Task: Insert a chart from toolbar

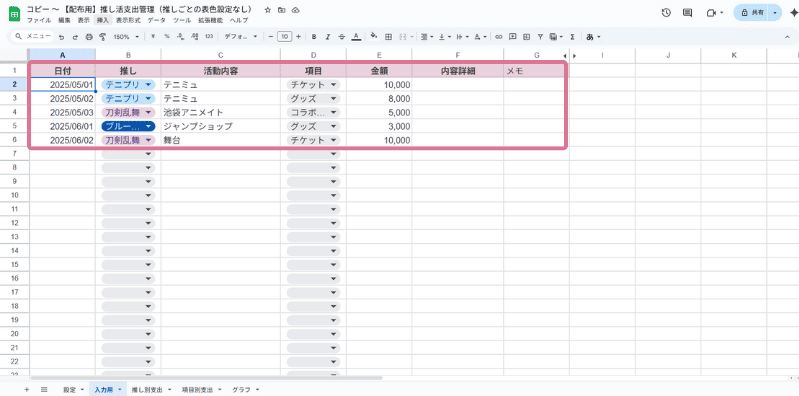Action: 526,37
